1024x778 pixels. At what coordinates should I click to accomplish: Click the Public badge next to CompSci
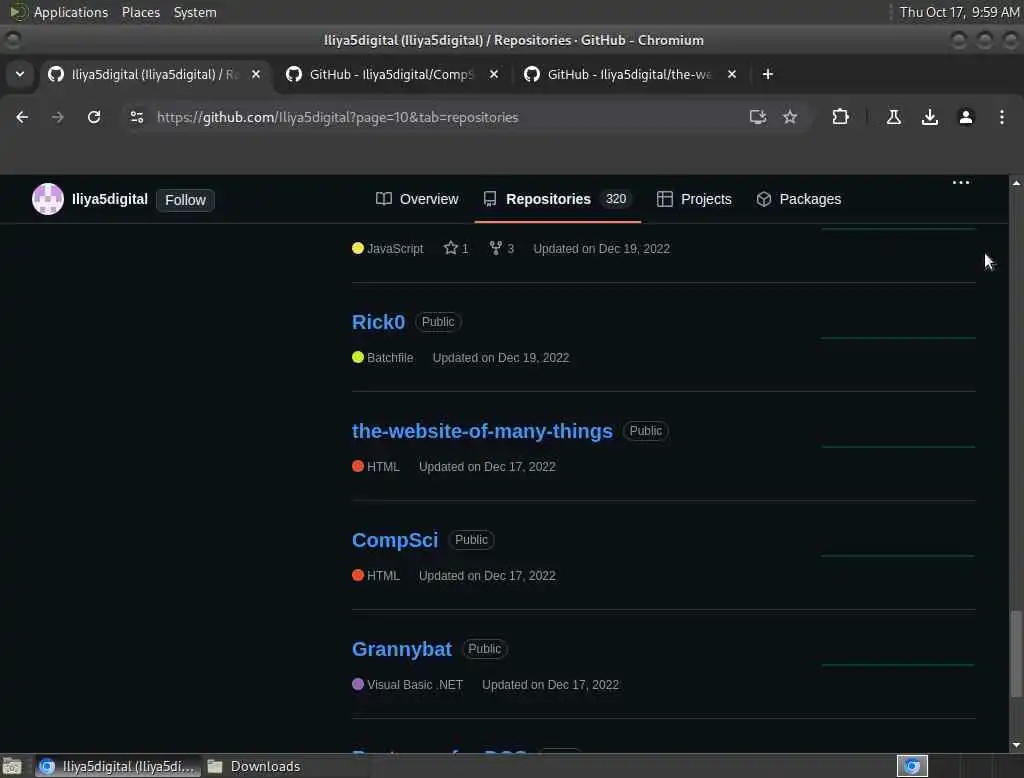pos(472,540)
